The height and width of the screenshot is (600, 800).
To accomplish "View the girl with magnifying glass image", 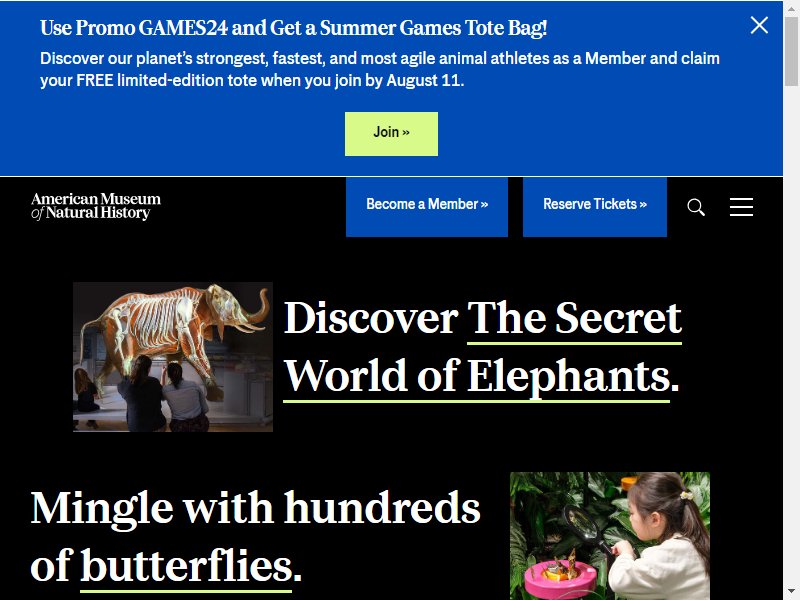I will click(610, 536).
